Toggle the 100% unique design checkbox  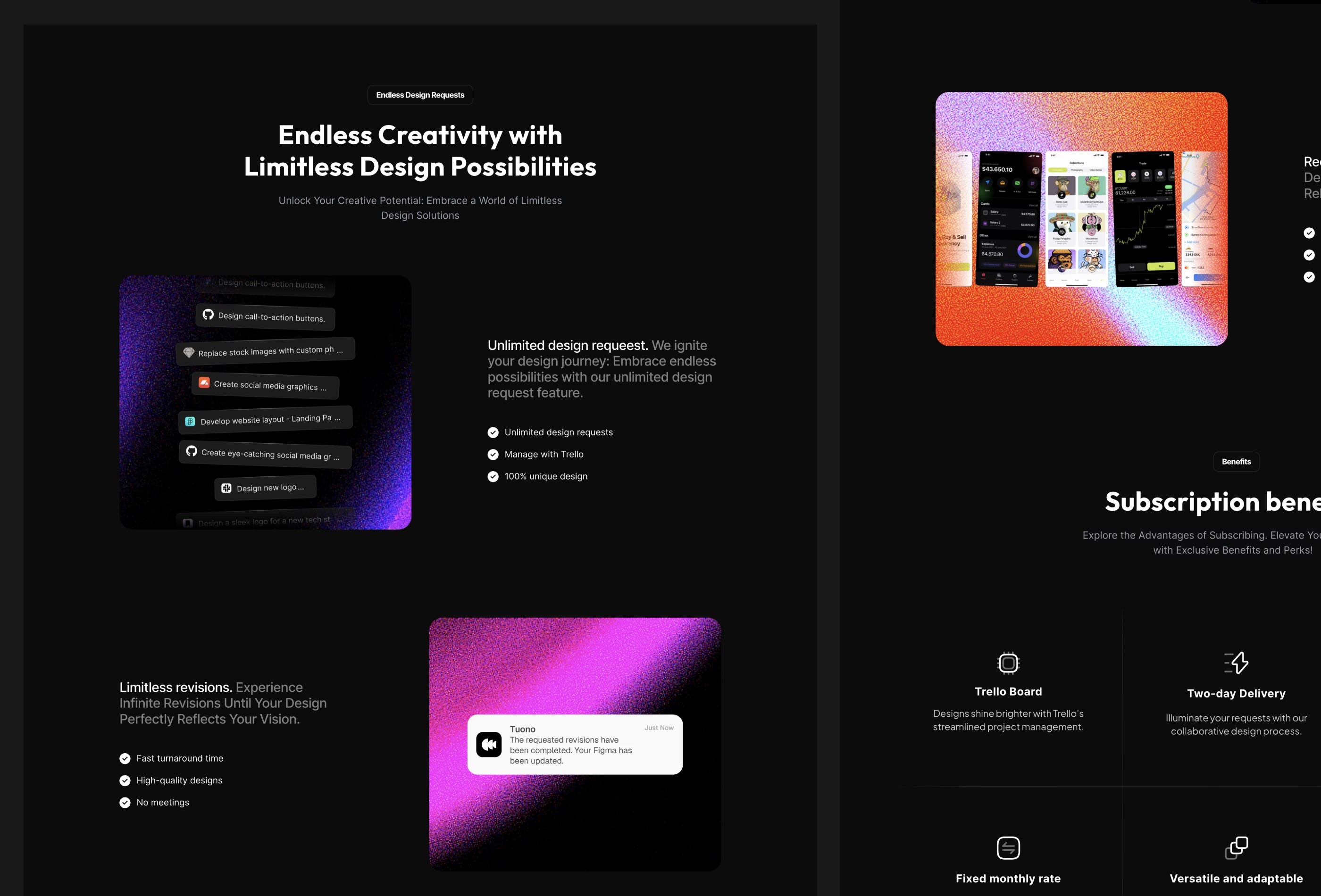click(x=493, y=476)
